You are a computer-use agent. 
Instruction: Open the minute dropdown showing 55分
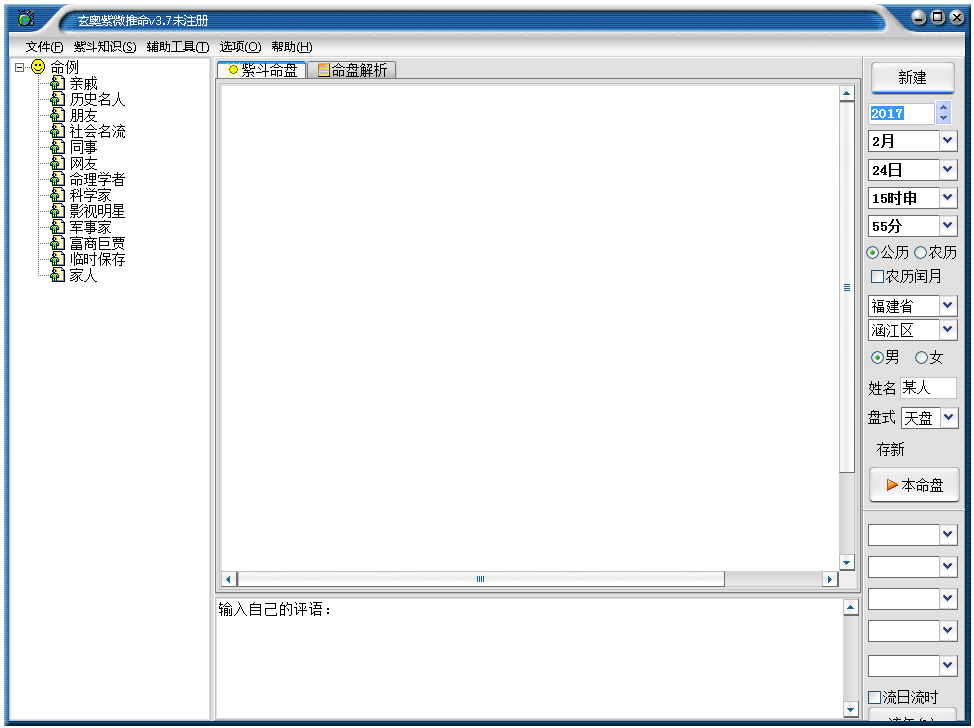coord(947,225)
